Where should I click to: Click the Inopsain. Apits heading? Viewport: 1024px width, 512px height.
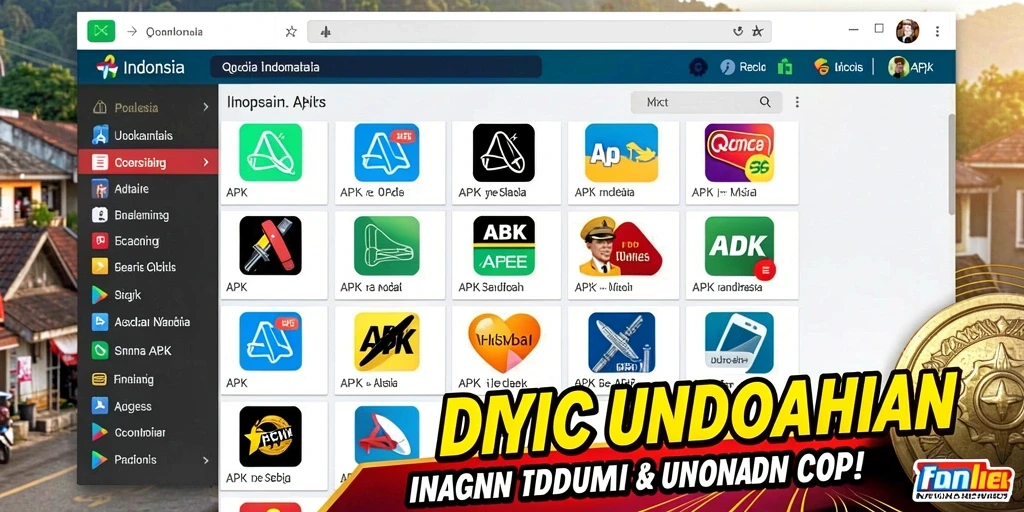pyautogui.click(x=276, y=102)
